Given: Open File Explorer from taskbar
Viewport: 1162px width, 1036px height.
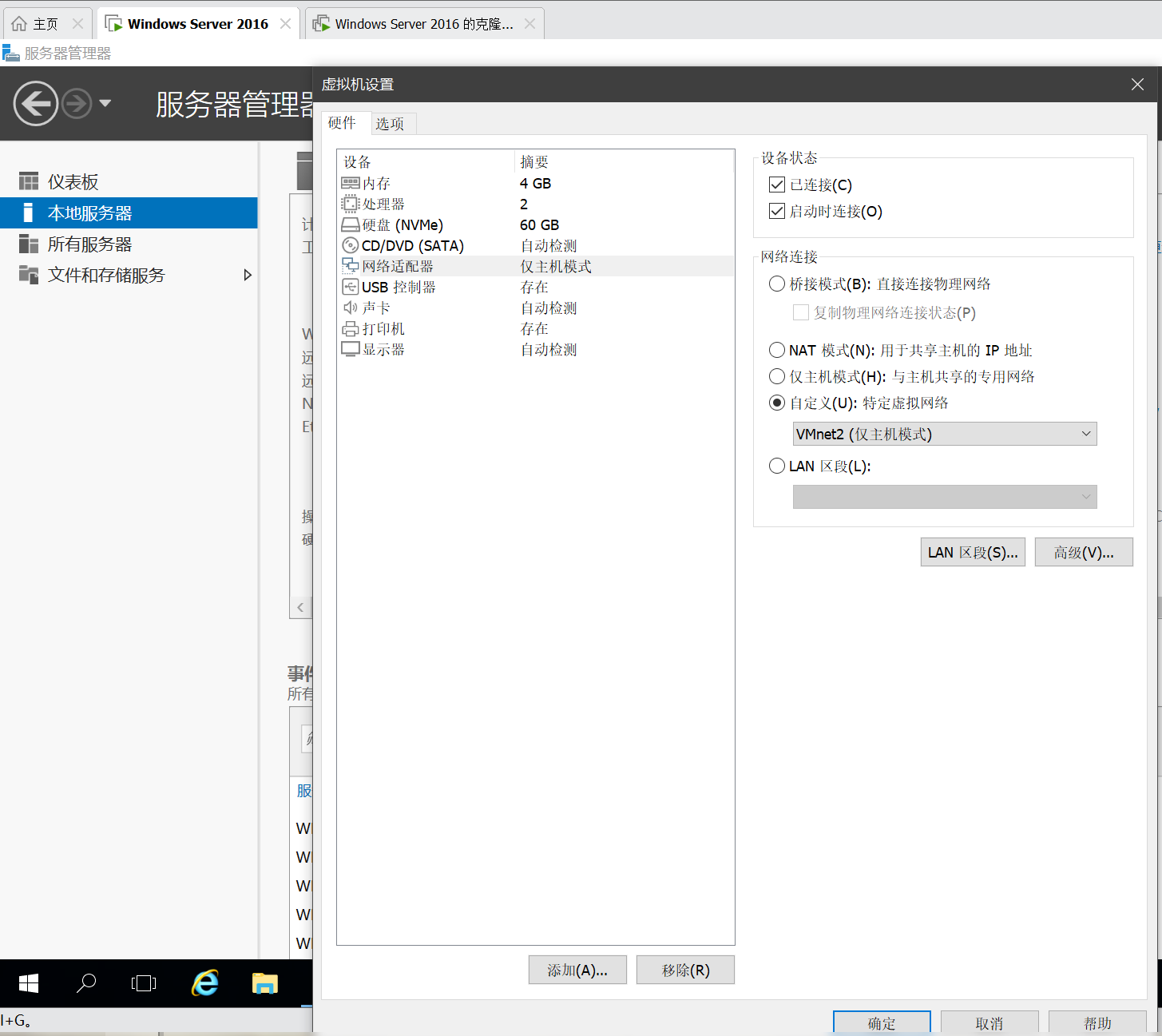Looking at the screenshot, I should [x=264, y=983].
